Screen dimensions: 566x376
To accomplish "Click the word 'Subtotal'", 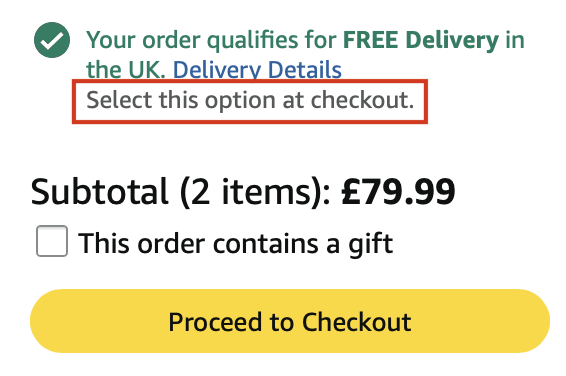I will point(100,192).
